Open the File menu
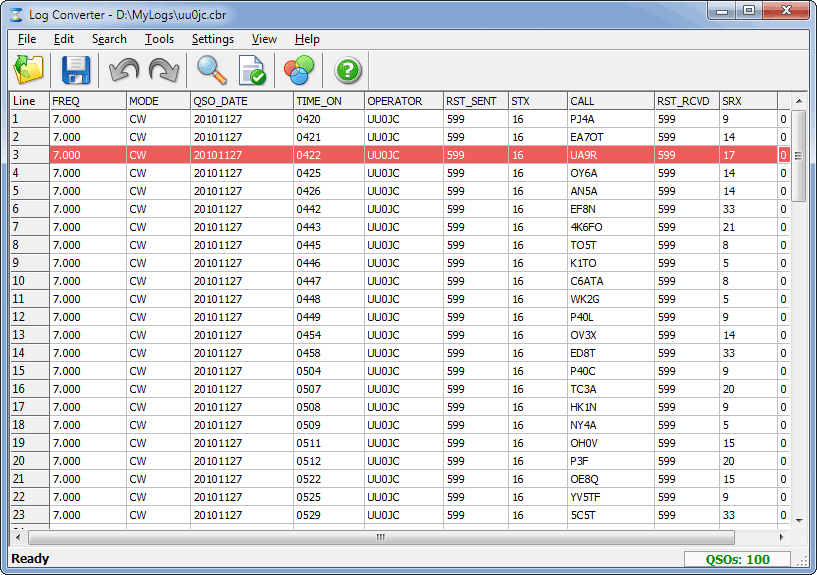The height and width of the screenshot is (575, 817). click(x=27, y=39)
